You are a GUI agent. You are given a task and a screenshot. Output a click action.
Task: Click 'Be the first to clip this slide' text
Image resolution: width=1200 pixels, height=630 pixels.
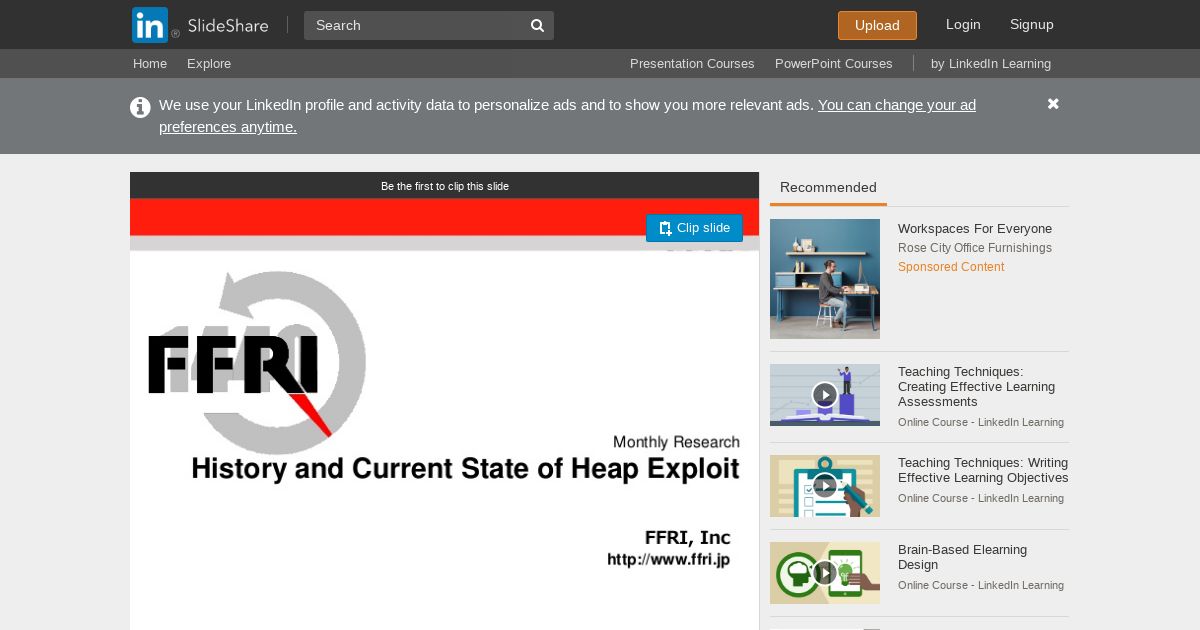[445, 186]
